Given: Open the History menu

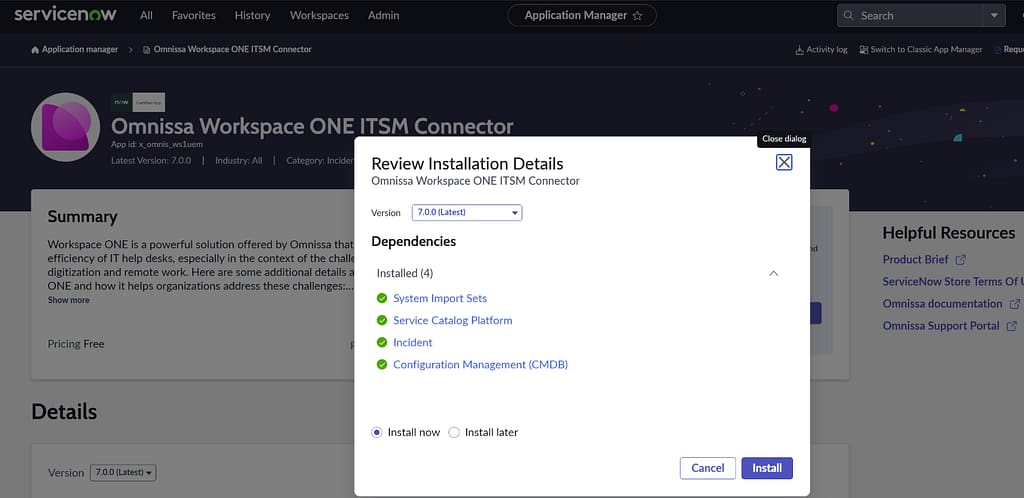Looking at the screenshot, I should (x=252, y=15).
